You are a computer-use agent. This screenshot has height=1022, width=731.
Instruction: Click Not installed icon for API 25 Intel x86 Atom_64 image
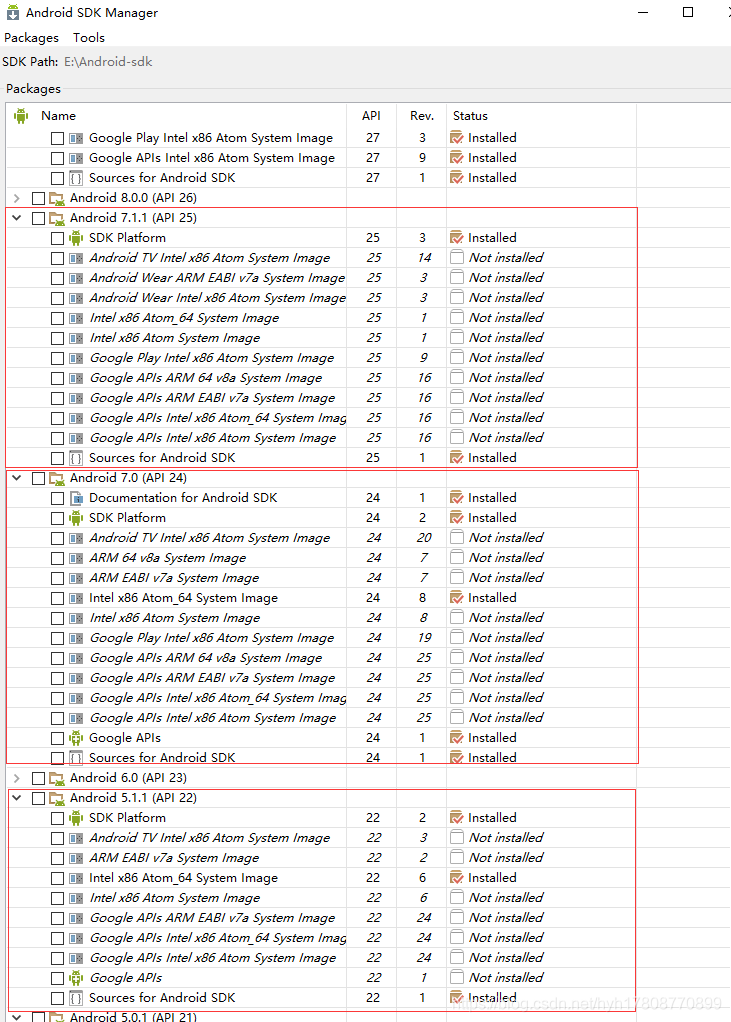click(x=457, y=317)
